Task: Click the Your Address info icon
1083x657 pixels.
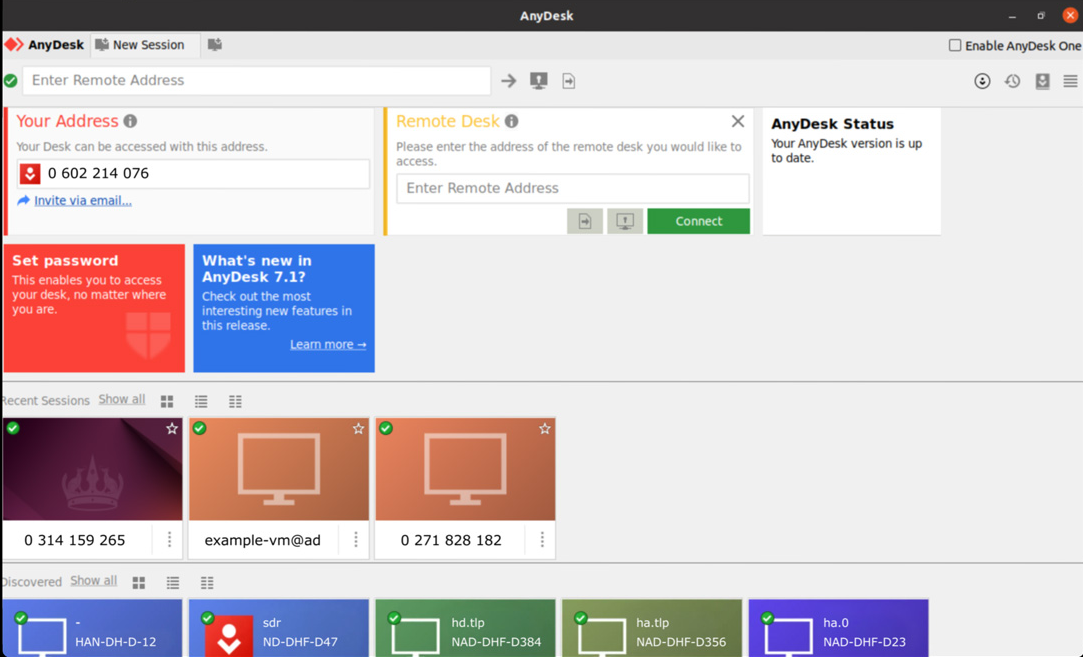Action: click(x=130, y=121)
